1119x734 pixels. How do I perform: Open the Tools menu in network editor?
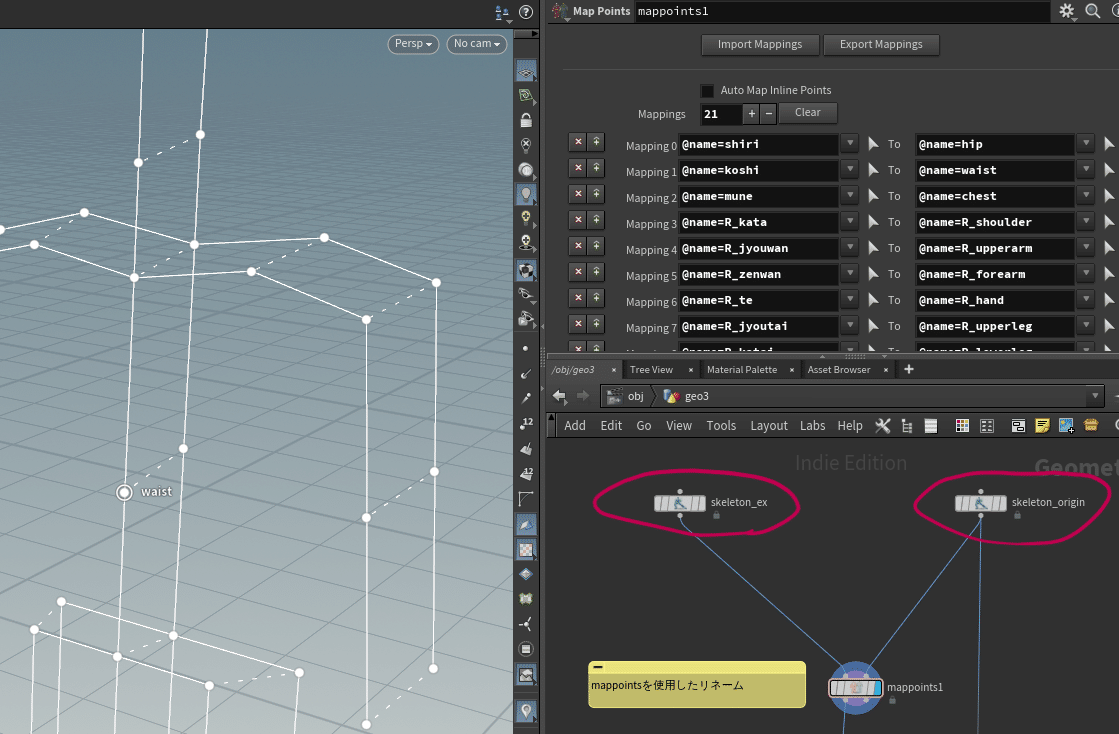pyautogui.click(x=721, y=425)
